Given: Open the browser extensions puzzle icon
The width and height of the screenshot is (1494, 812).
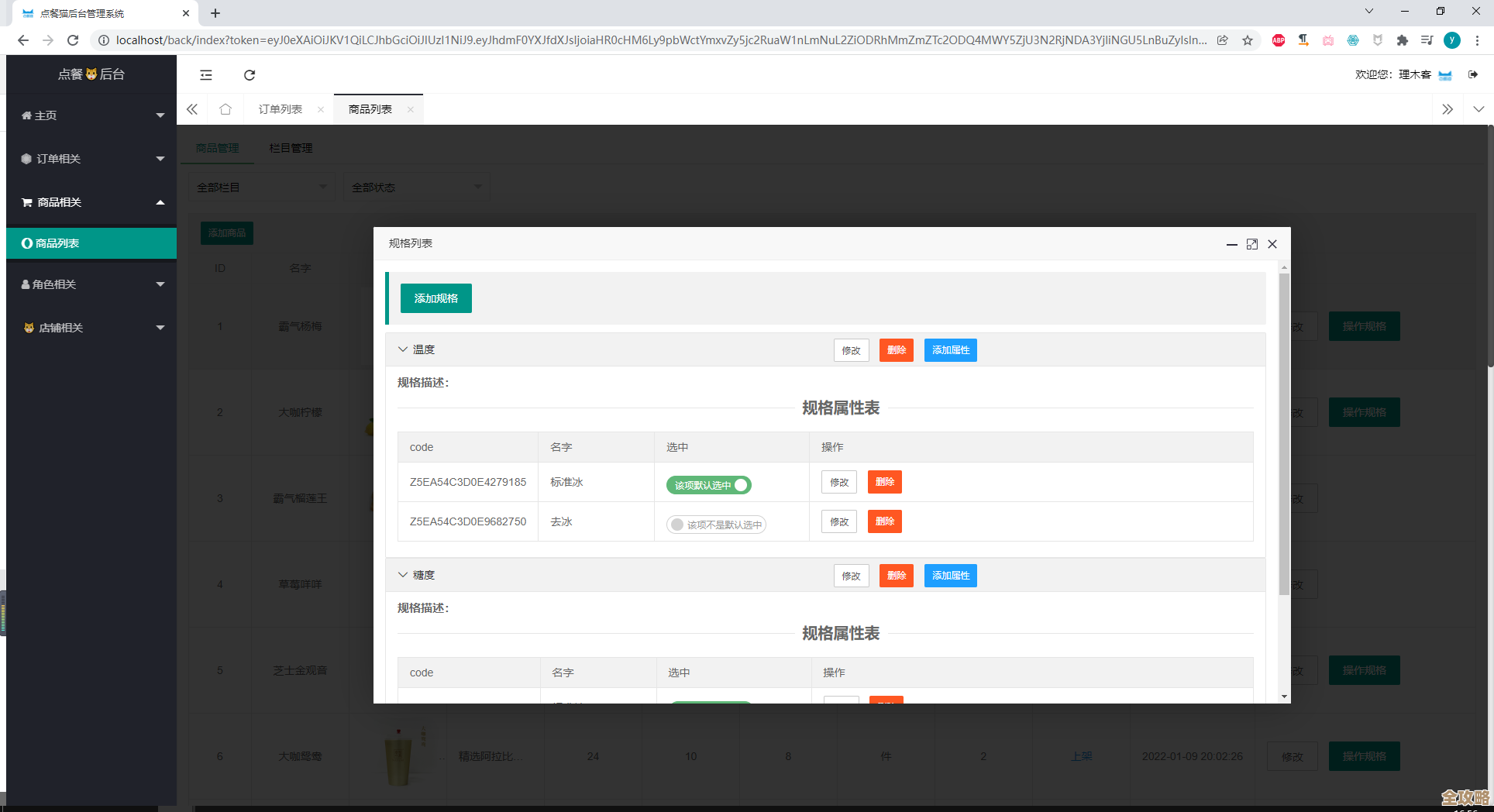Looking at the screenshot, I should pyautogui.click(x=1402, y=40).
